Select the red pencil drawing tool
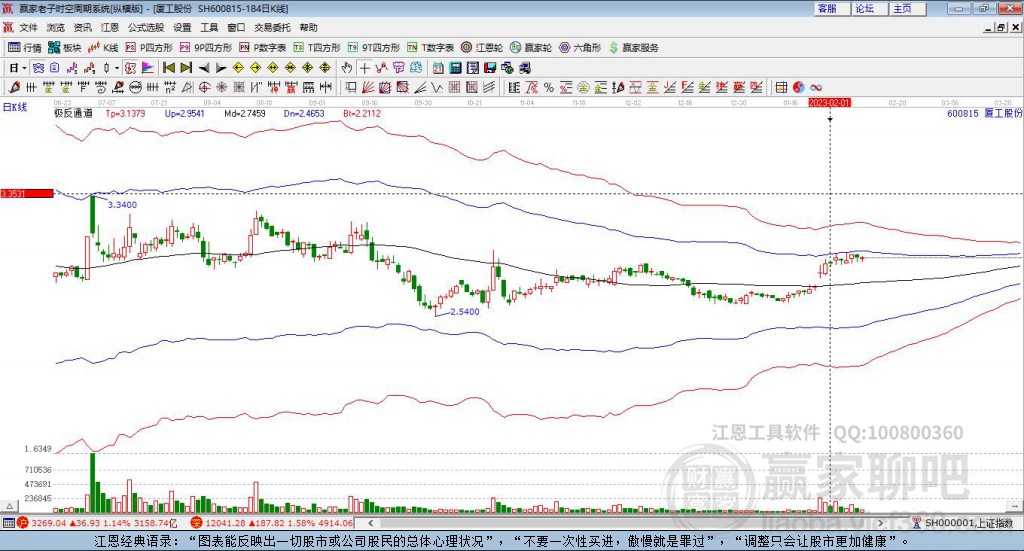This screenshot has height=551, width=1024. tap(14, 87)
